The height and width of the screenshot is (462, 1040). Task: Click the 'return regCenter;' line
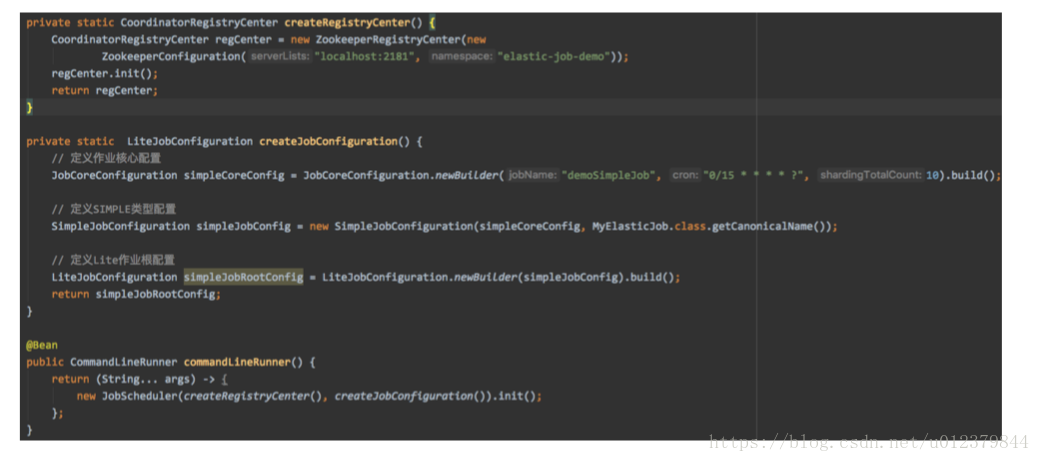tap(105, 90)
